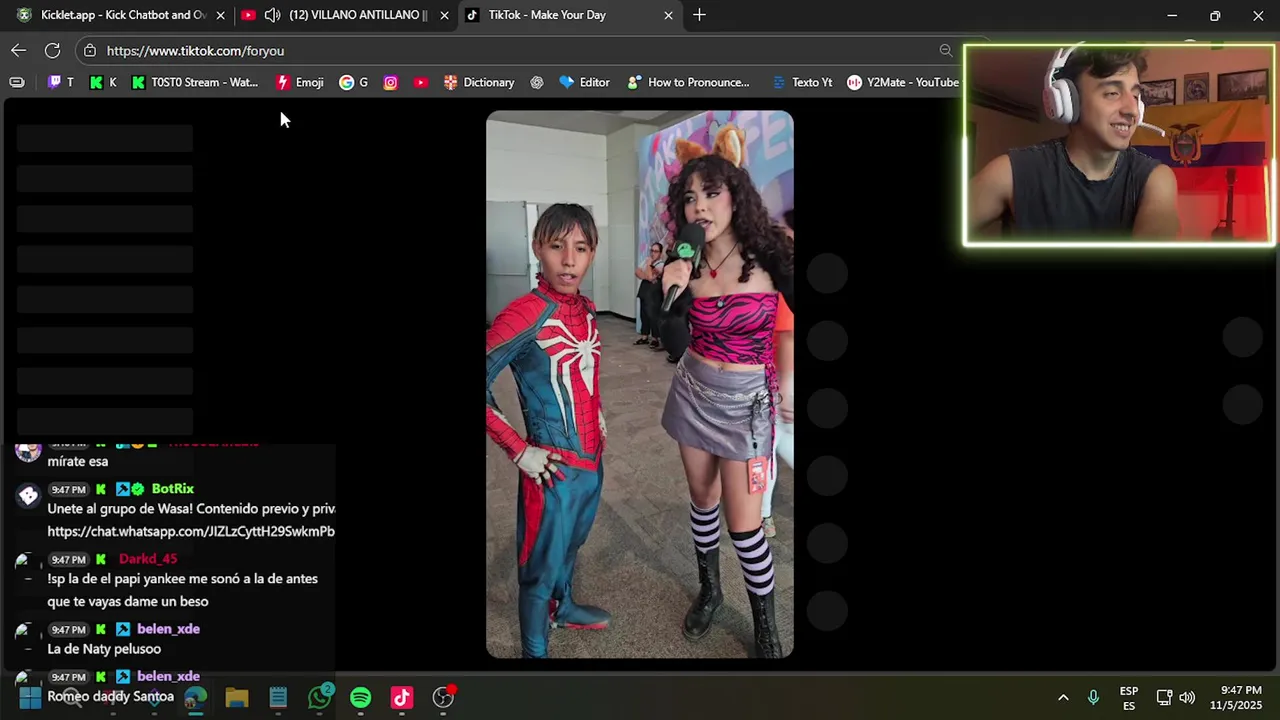Viewport: 1280px width, 720px height.
Task: Click the microphone icon in system tray
Action: click(1093, 697)
